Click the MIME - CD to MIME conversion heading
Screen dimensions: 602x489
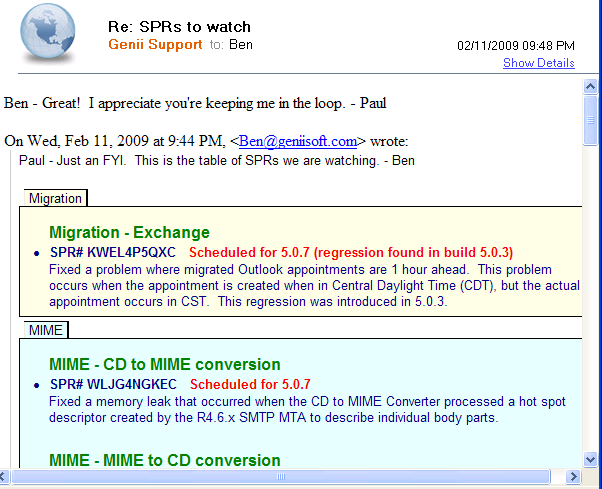point(164,364)
